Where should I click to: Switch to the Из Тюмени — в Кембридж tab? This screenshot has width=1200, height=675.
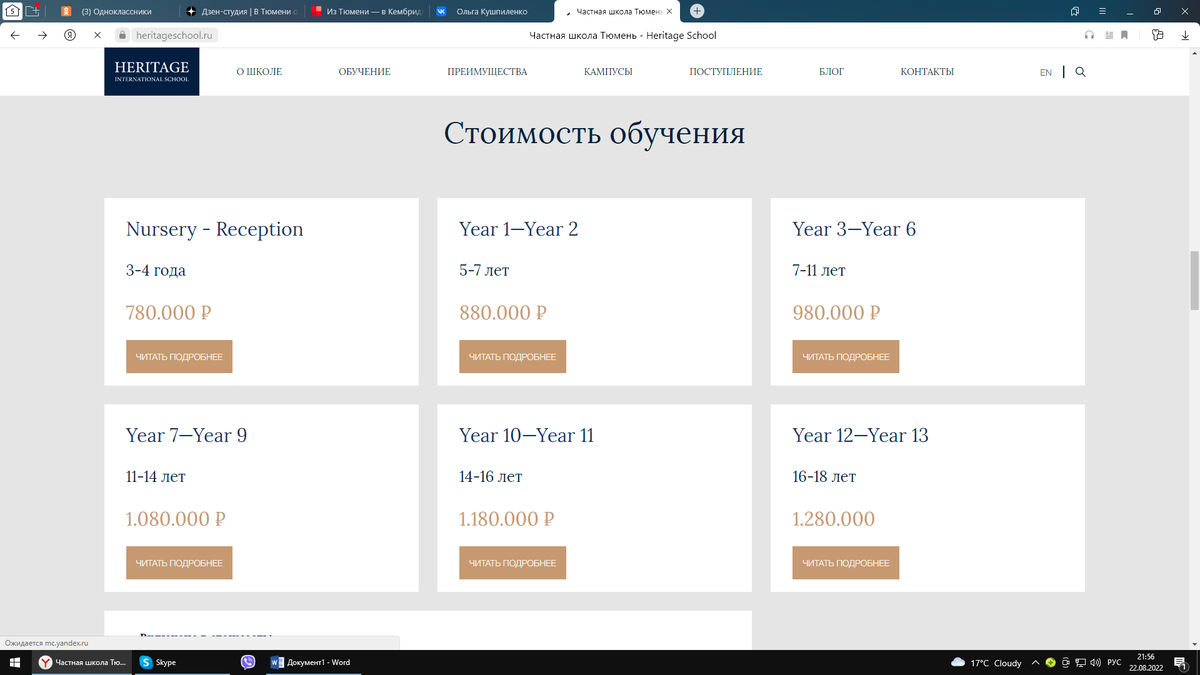point(369,11)
